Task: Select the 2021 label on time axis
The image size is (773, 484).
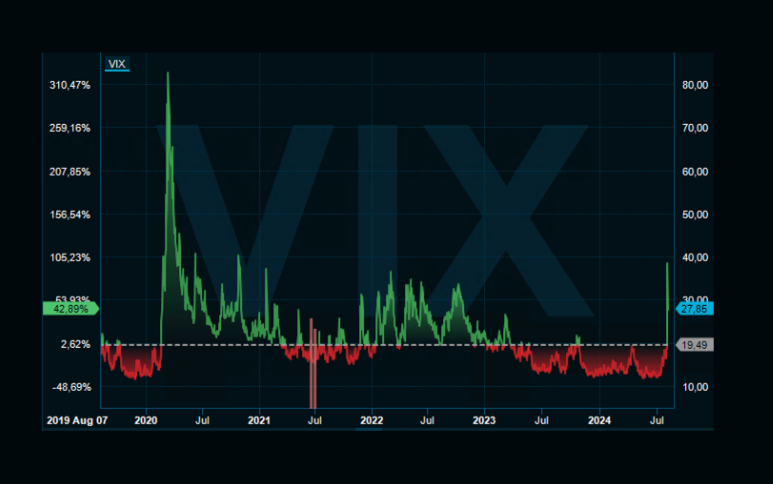Action: click(x=259, y=421)
